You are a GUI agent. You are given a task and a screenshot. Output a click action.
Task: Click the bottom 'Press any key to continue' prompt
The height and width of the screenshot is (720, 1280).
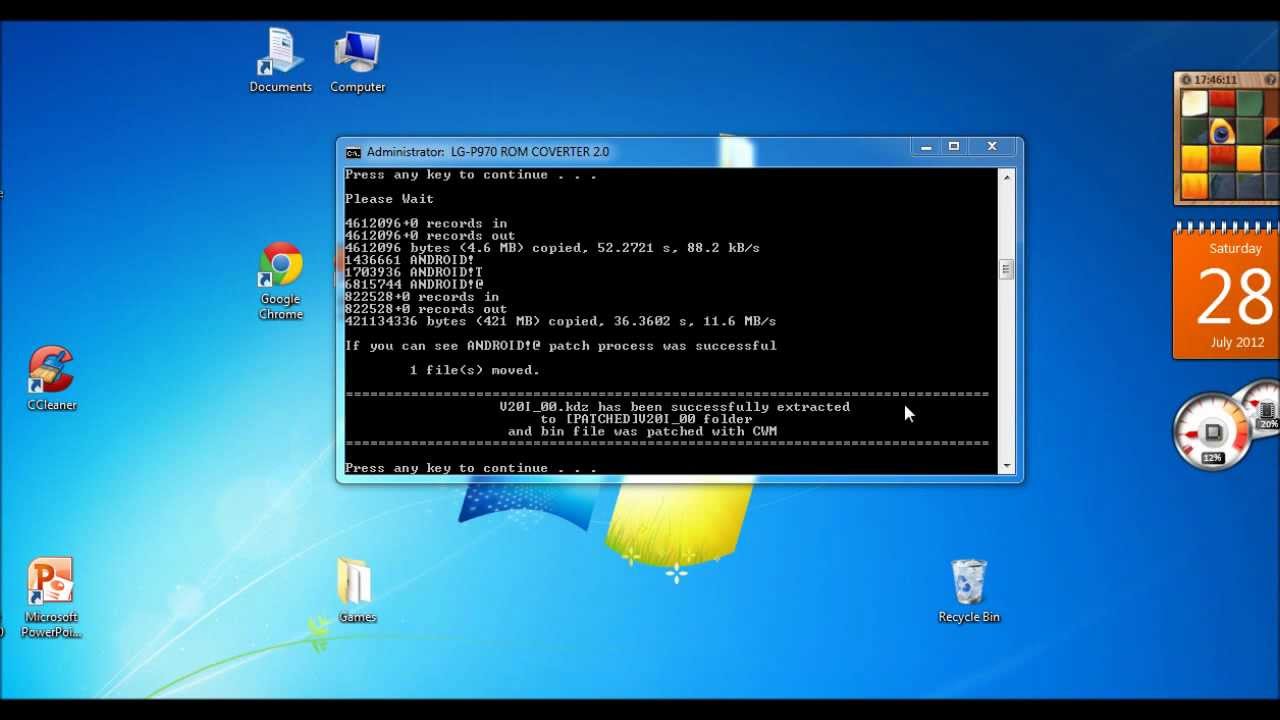[471, 468]
